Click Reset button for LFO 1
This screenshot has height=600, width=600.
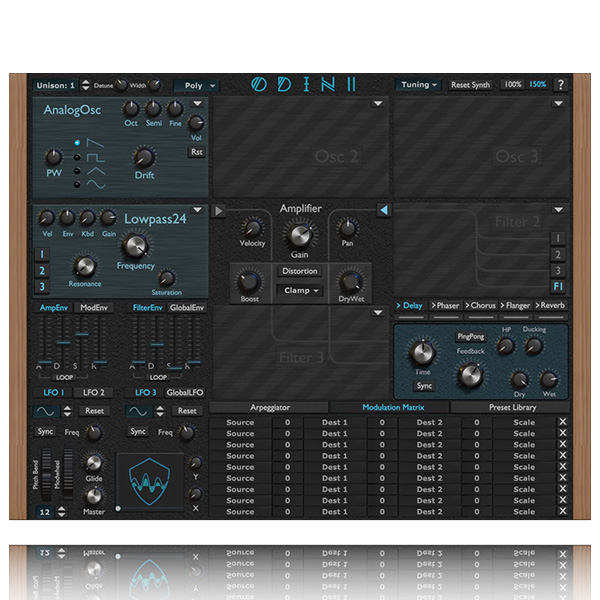pyautogui.click(x=94, y=411)
